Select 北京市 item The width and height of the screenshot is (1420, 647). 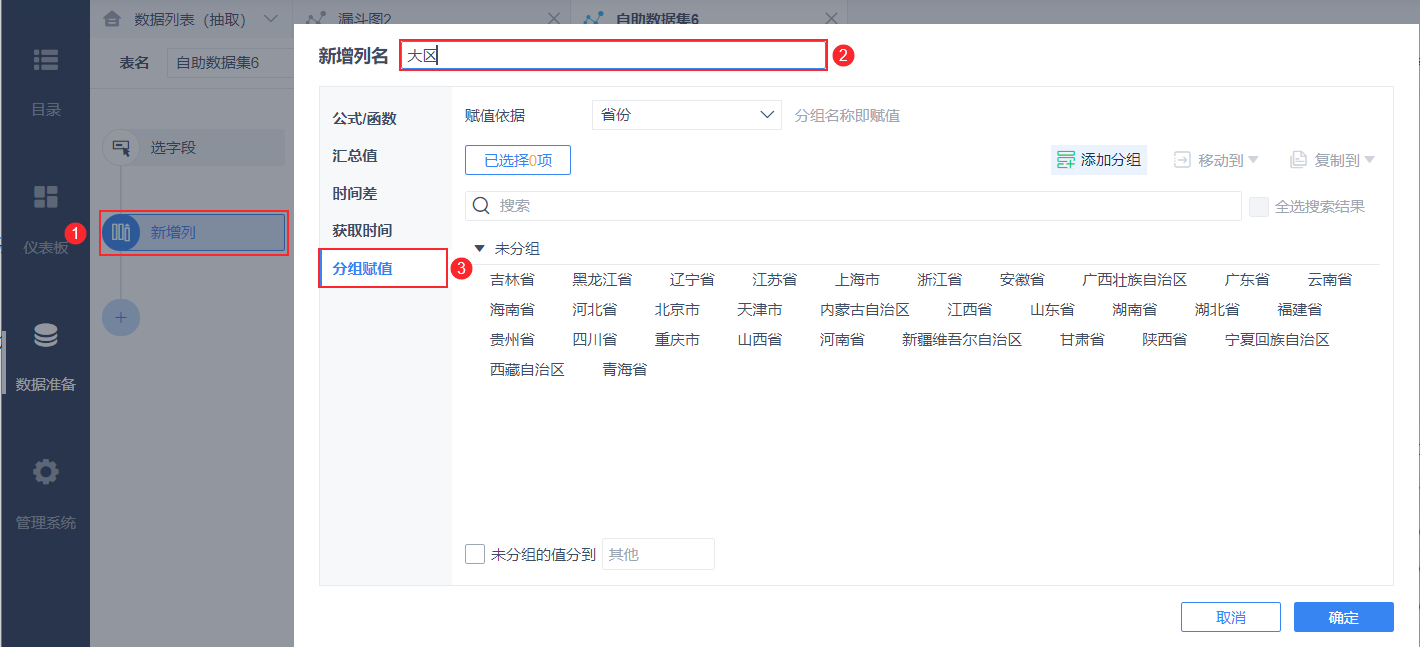tap(677, 310)
